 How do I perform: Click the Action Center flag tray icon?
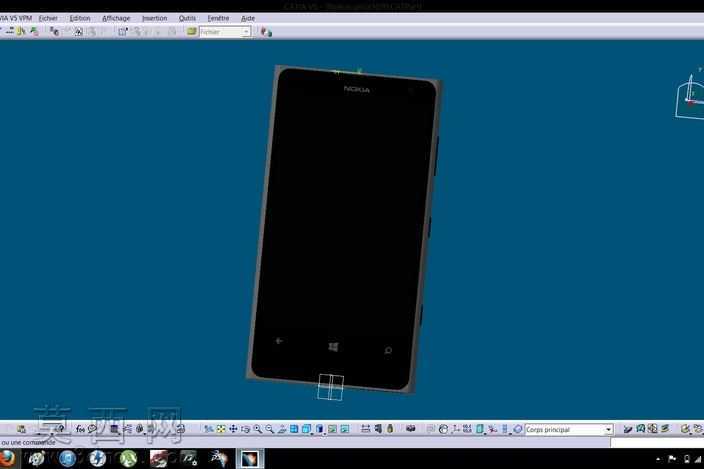672,459
